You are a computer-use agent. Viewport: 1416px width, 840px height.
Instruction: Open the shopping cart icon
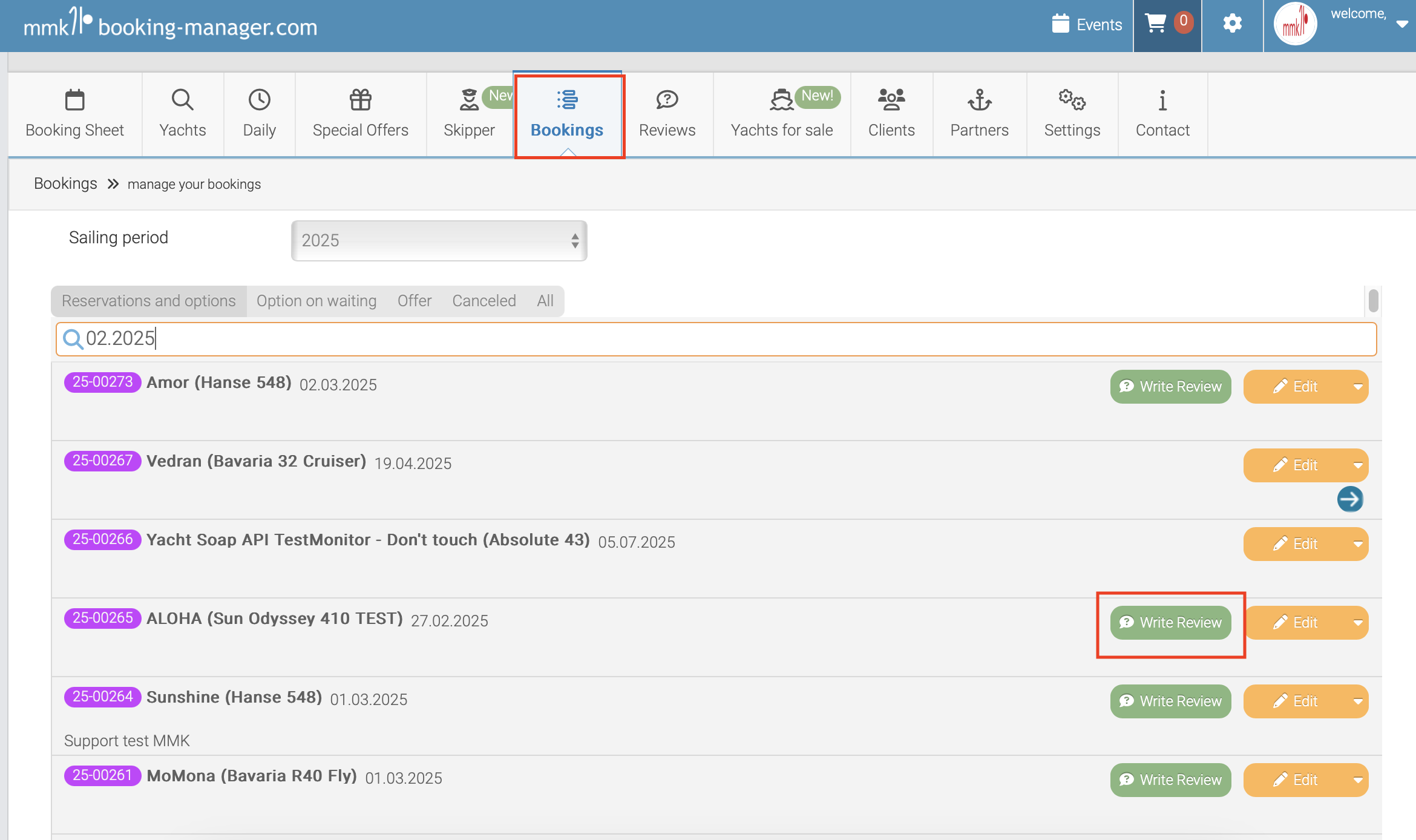pos(1156,24)
